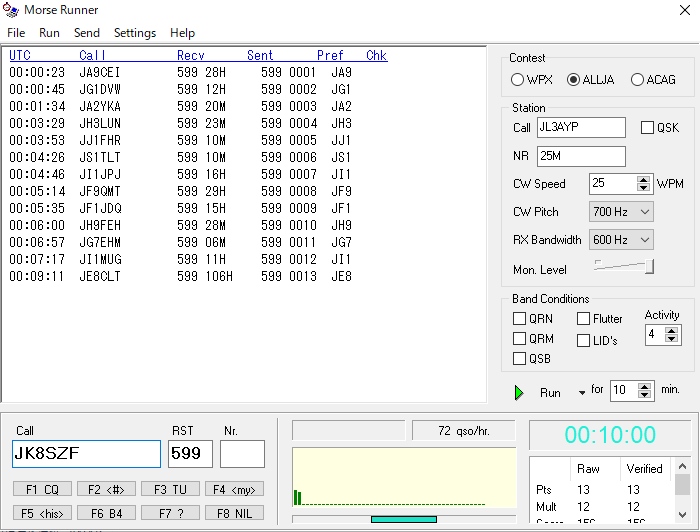Click the waterfall spectrum display area

coord(404,478)
